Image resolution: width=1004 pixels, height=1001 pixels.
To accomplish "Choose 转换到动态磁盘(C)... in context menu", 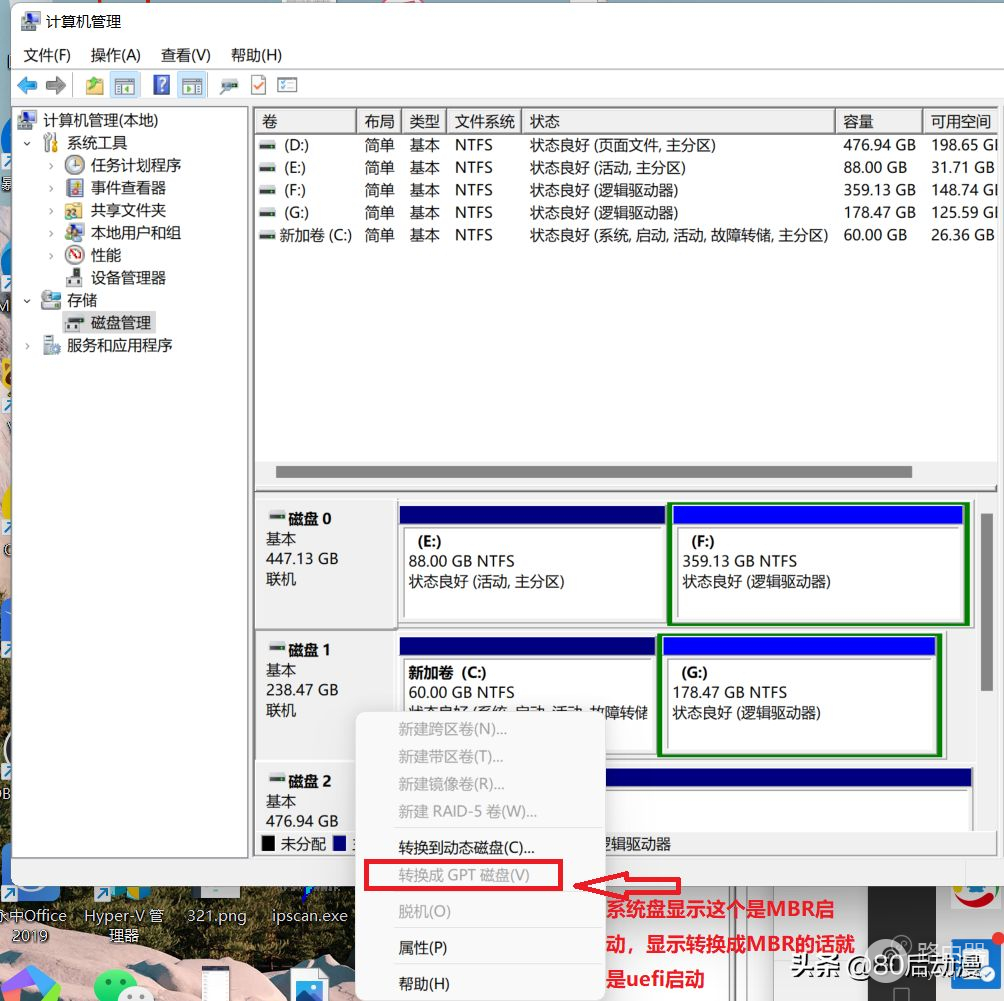I will point(466,847).
